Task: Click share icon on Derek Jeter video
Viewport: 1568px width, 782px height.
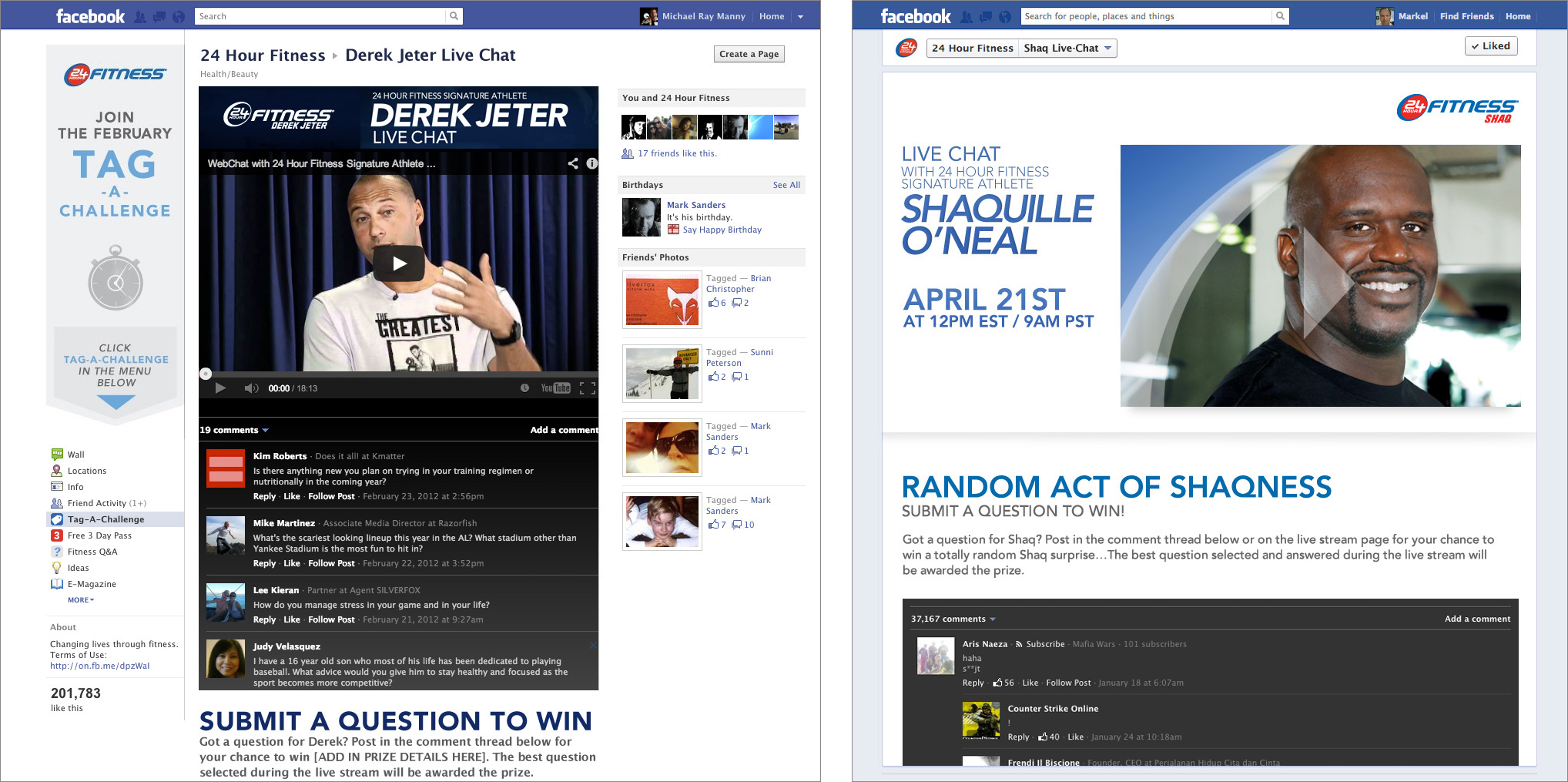Action: pos(573,163)
